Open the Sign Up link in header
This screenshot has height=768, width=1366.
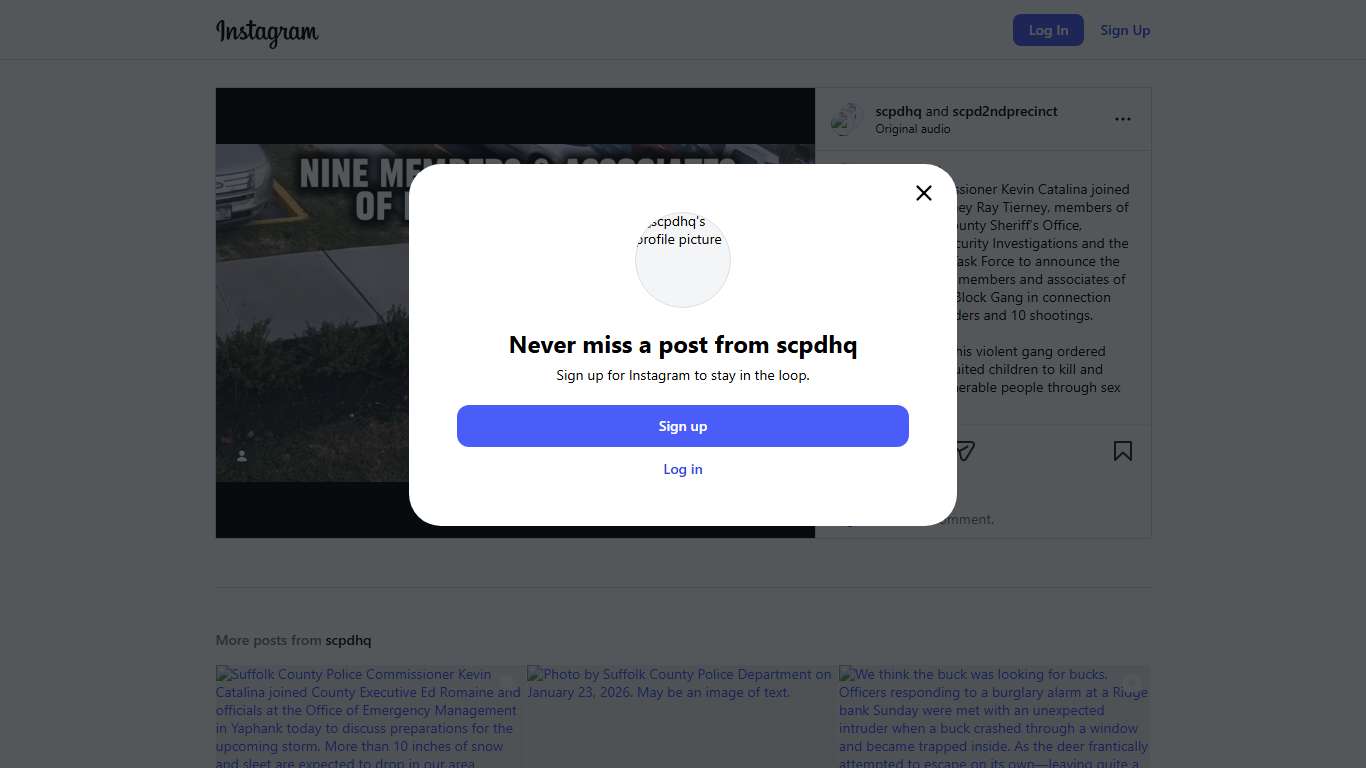(x=1125, y=30)
